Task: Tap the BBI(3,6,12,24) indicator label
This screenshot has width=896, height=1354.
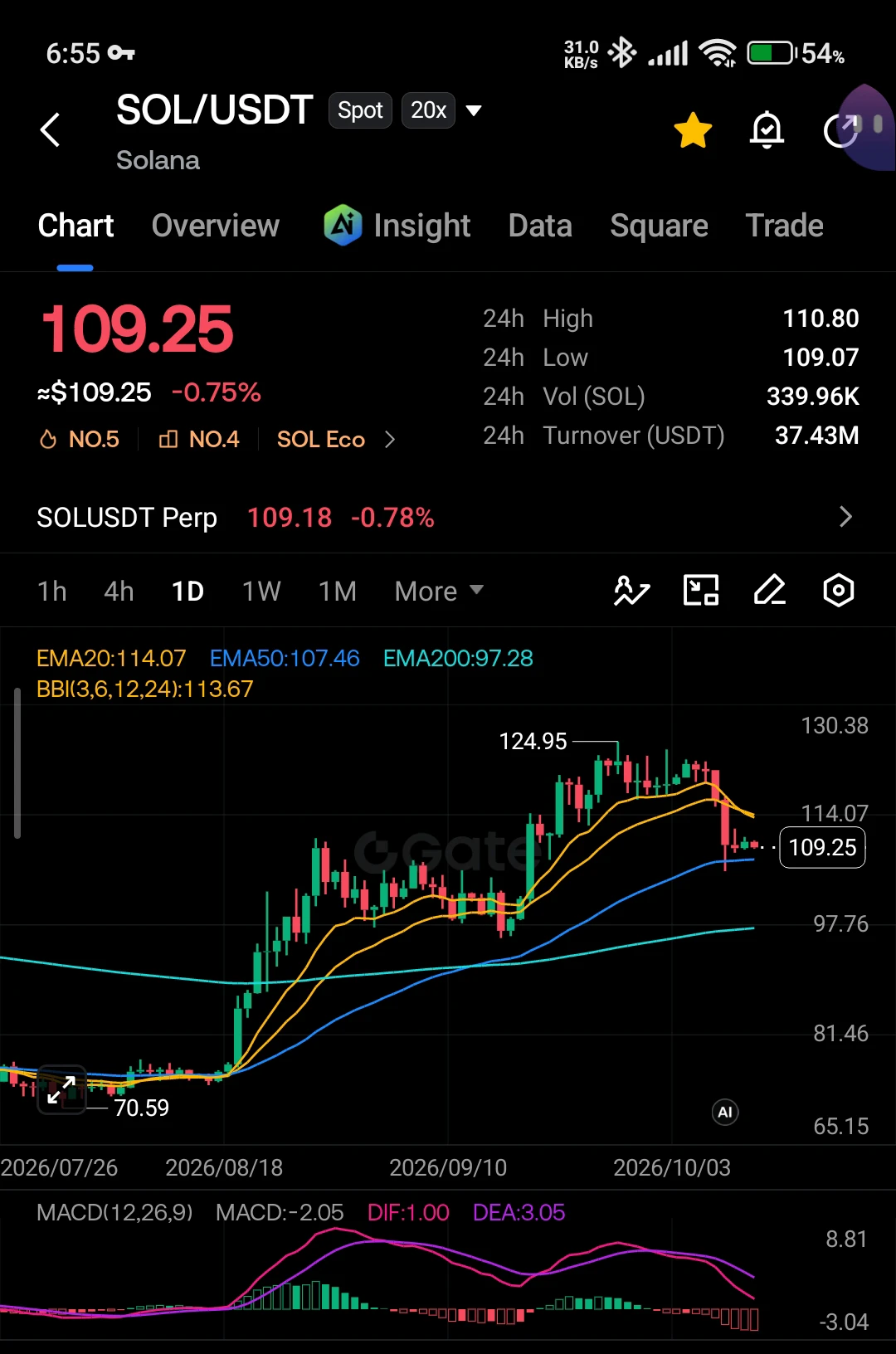Action: 145,689
